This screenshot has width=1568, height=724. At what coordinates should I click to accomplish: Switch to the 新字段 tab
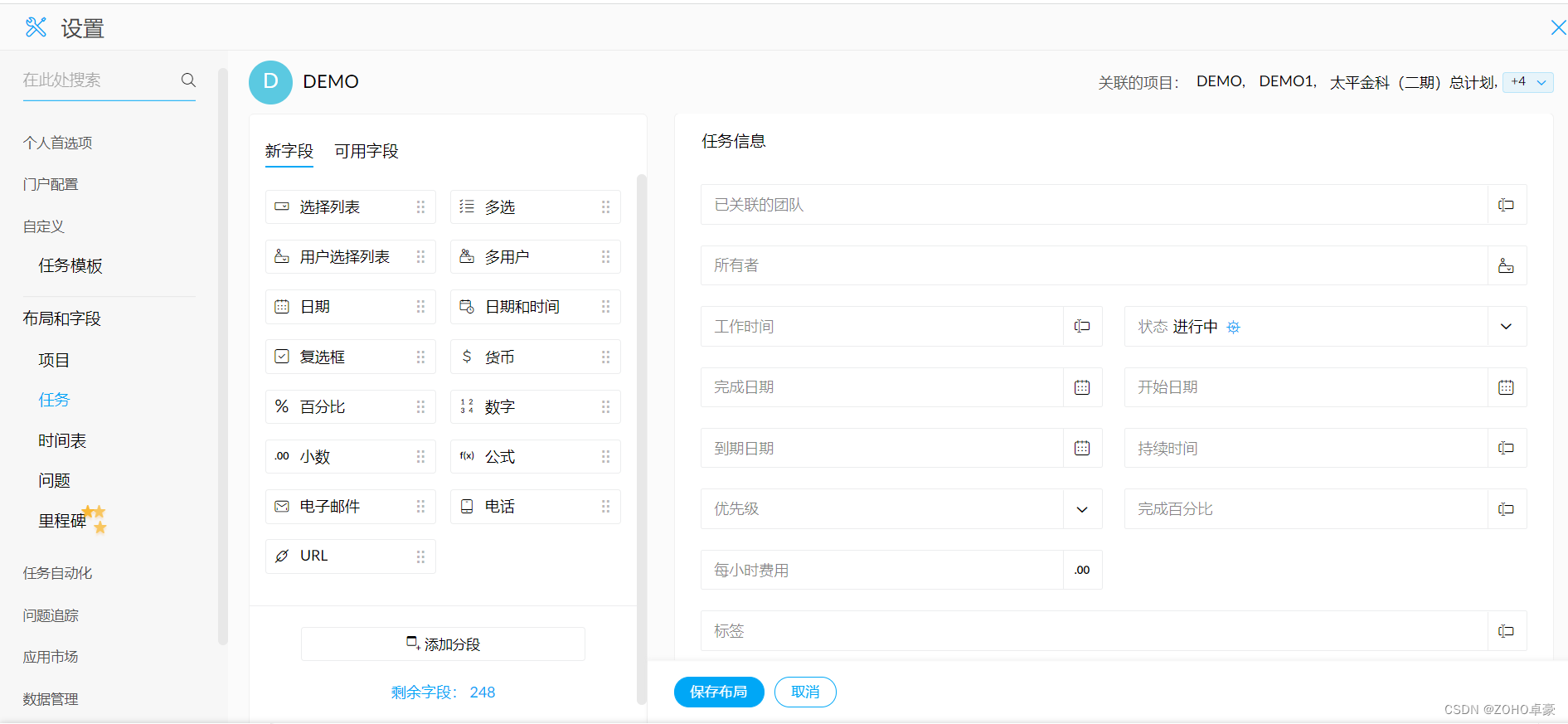(289, 151)
